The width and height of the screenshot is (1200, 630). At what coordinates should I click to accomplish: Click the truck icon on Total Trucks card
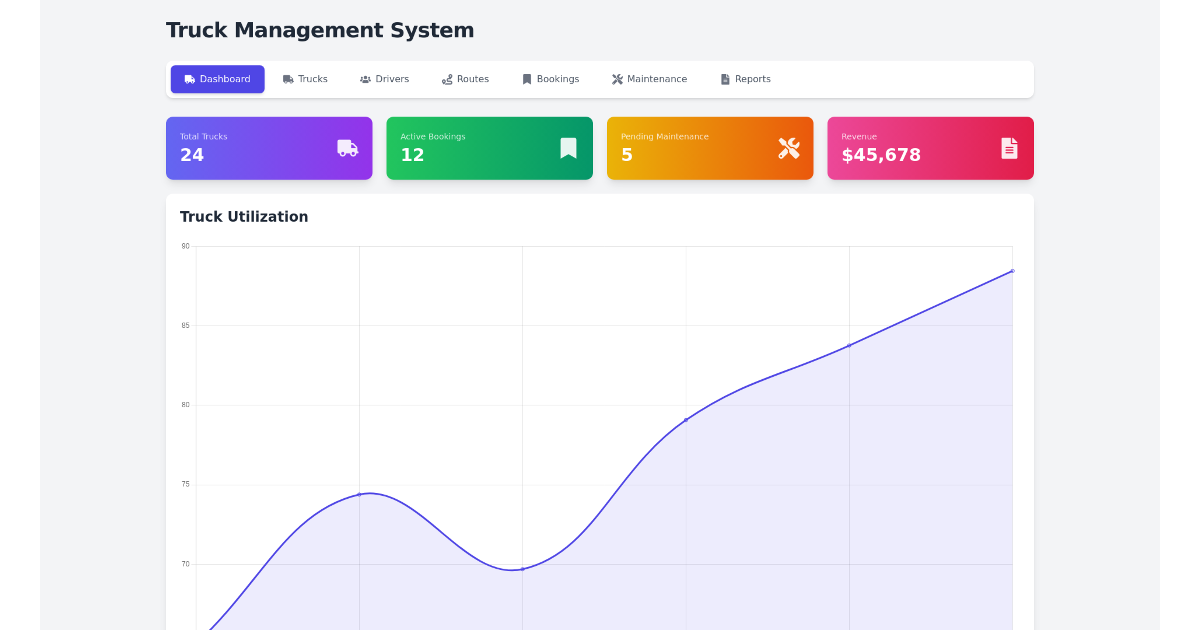coord(347,147)
